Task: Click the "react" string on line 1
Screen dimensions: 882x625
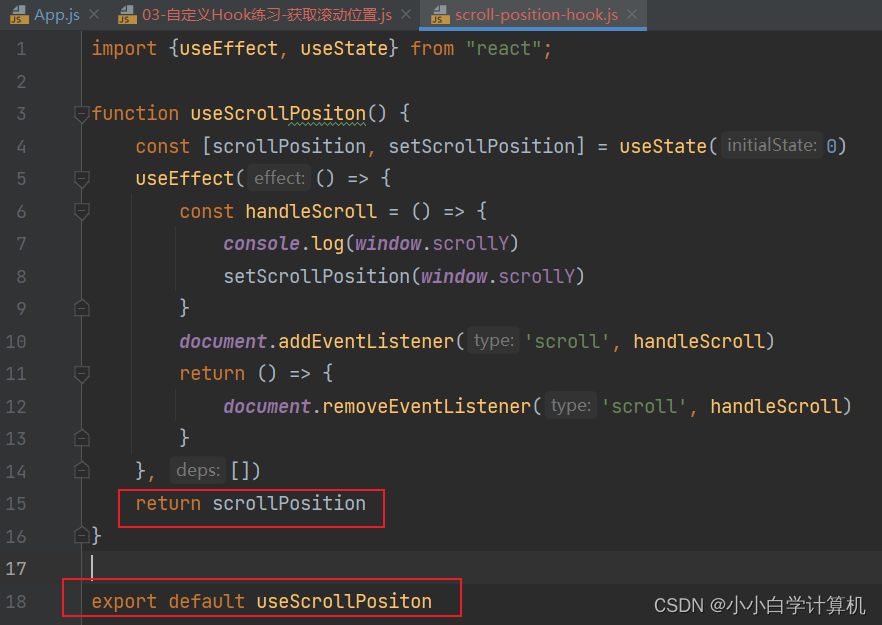Action: click(503, 48)
